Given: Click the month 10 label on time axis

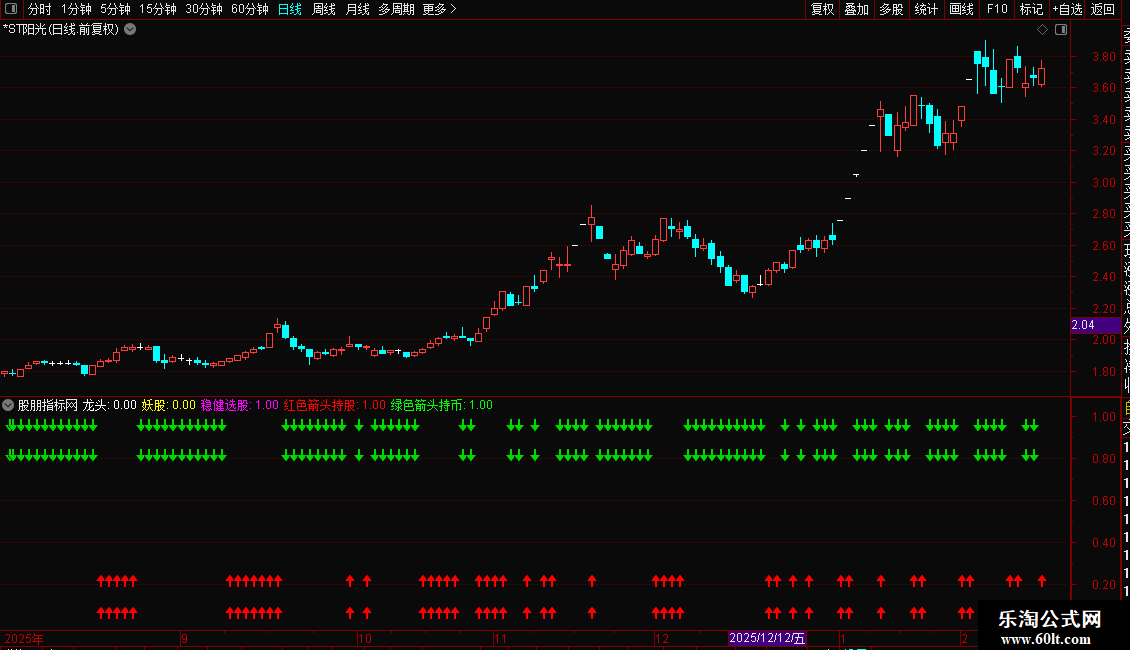Looking at the screenshot, I should 365,638.
